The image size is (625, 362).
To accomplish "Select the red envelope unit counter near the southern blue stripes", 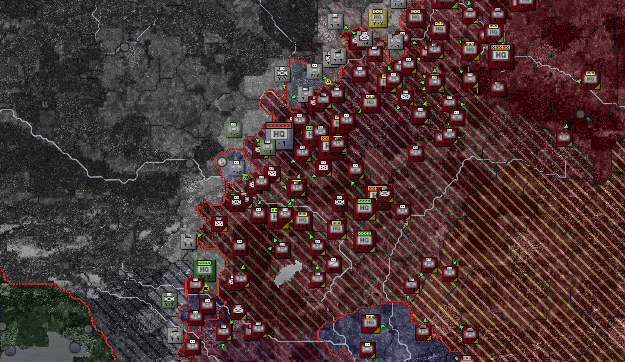I will click(238, 311).
